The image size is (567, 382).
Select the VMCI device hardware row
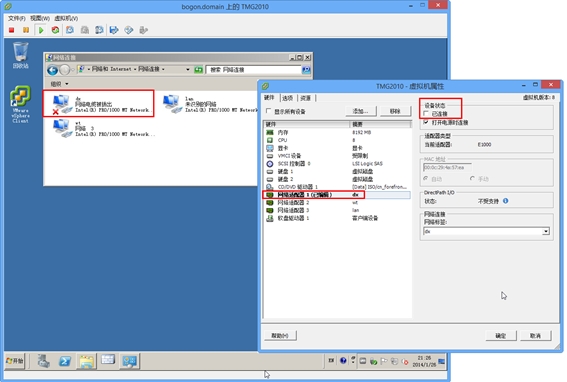pos(337,156)
